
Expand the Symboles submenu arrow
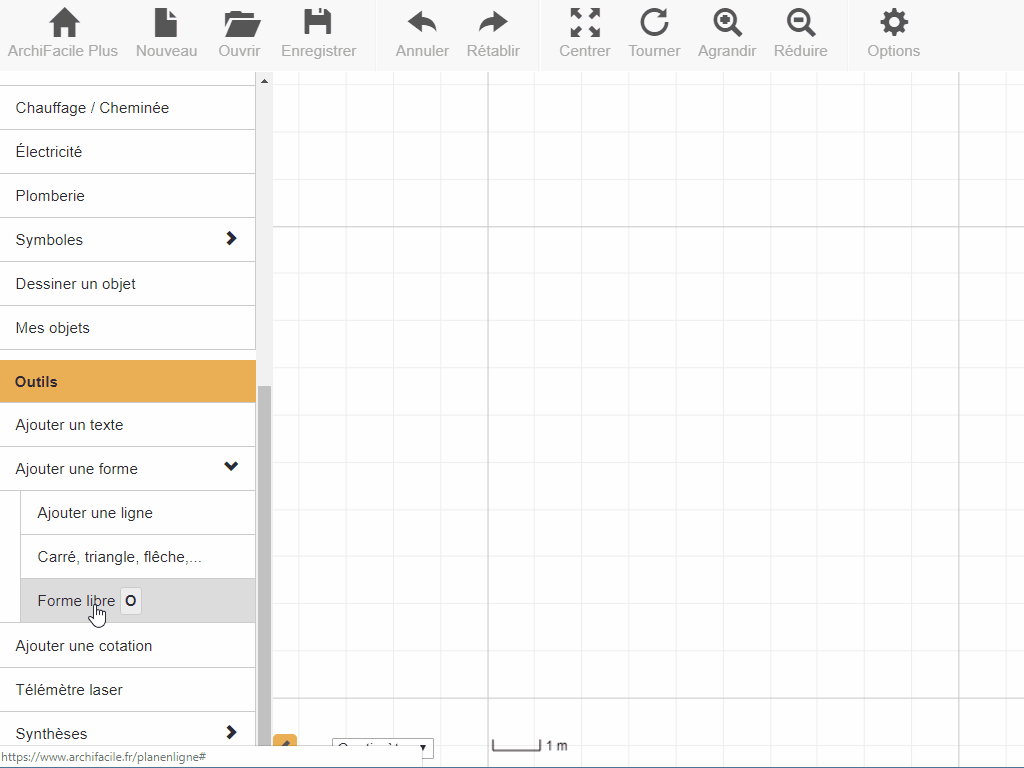click(231, 239)
